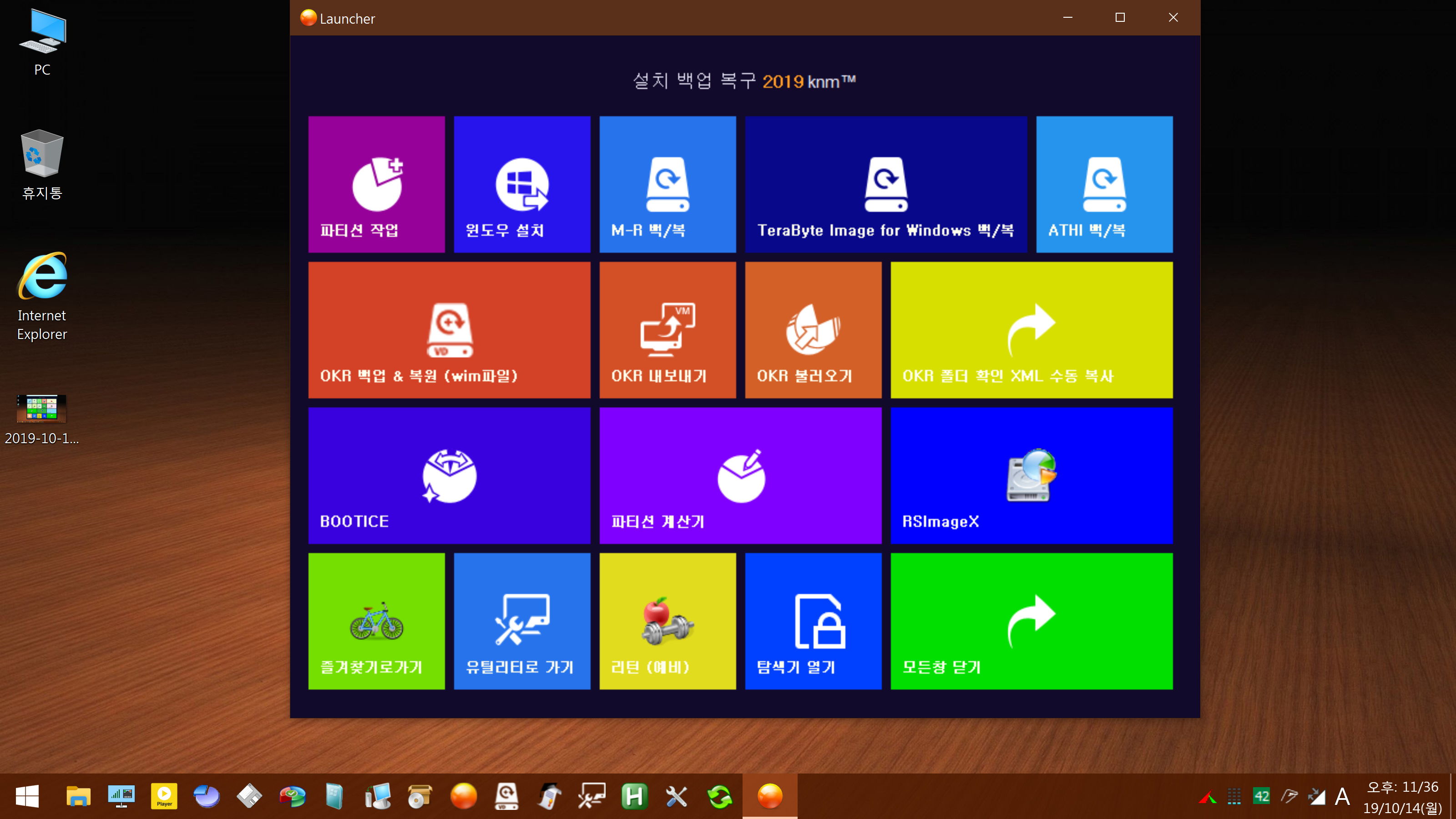This screenshot has width=1456, height=819.
Task: Select the 2019-10-1... screenshot file on desktop
Action: click(x=42, y=420)
